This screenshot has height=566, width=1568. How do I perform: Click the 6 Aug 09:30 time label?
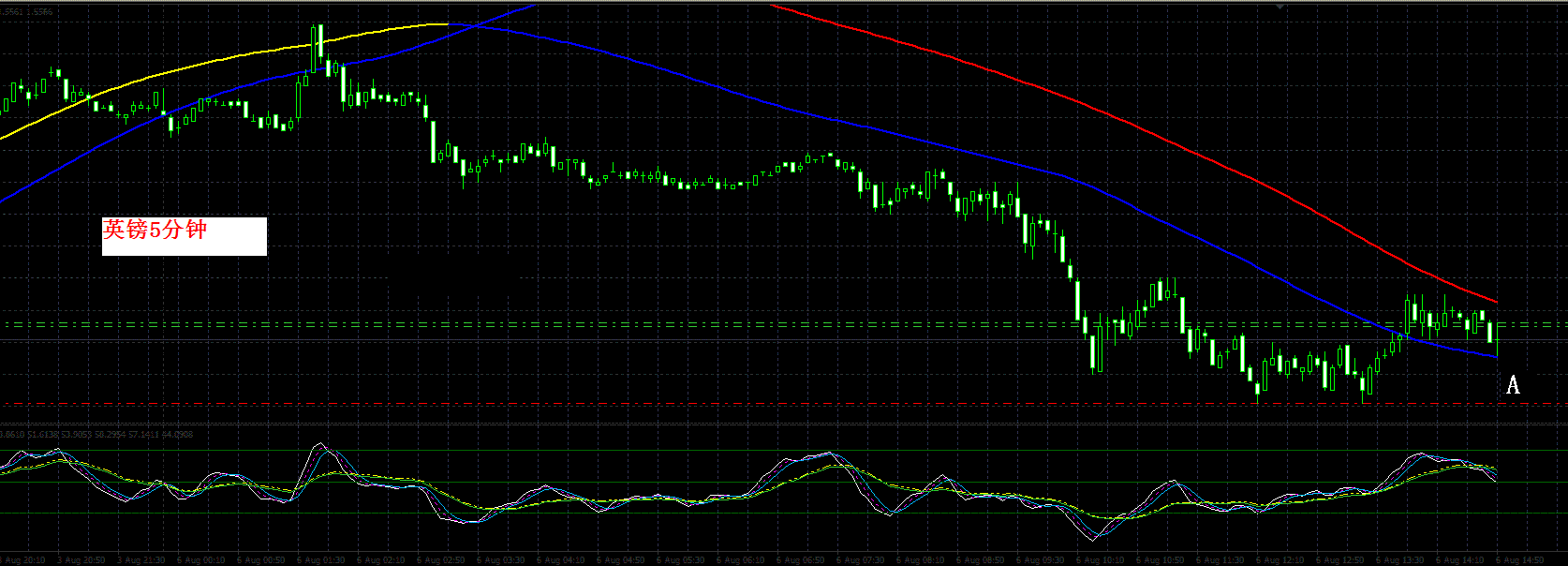[1041, 560]
